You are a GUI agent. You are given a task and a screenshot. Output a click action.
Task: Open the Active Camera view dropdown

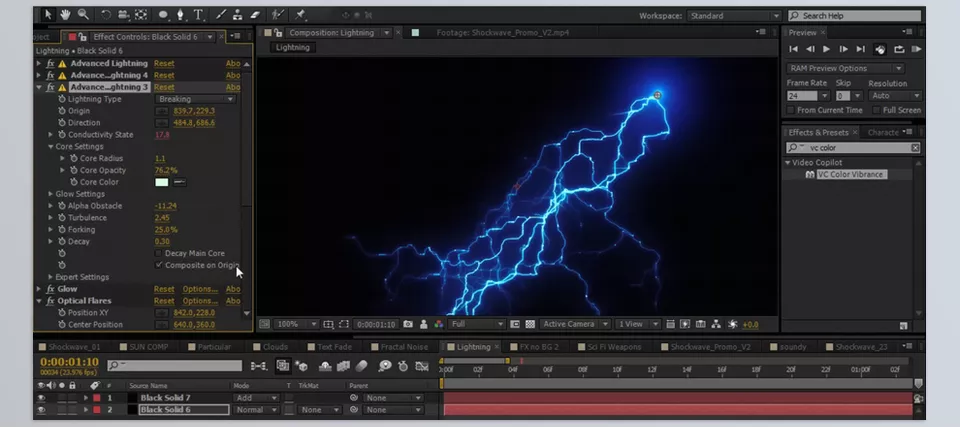click(x=575, y=324)
